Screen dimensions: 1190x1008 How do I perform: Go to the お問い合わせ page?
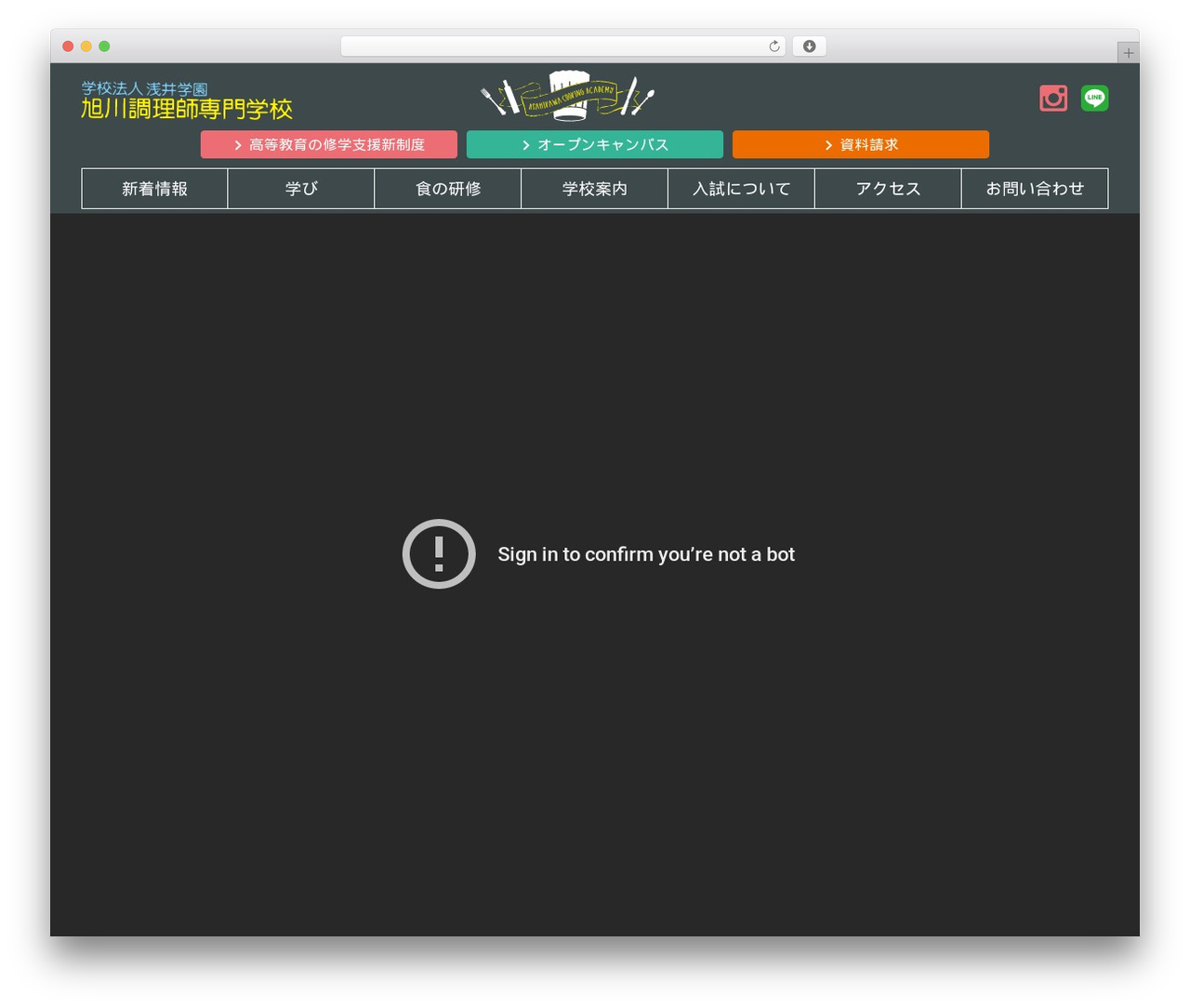[x=1035, y=189]
